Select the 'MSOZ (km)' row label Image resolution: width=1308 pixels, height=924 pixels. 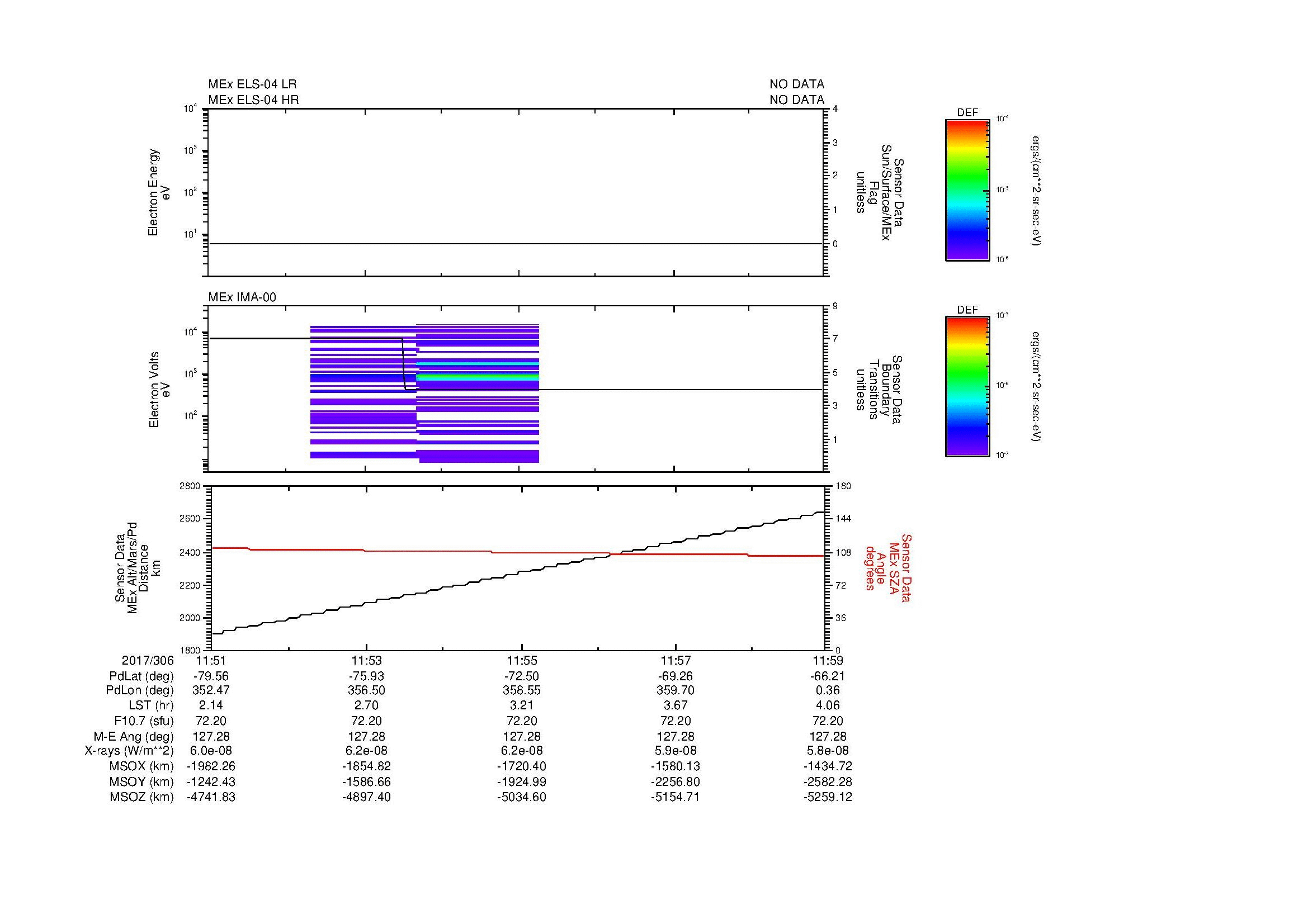(x=141, y=797)
